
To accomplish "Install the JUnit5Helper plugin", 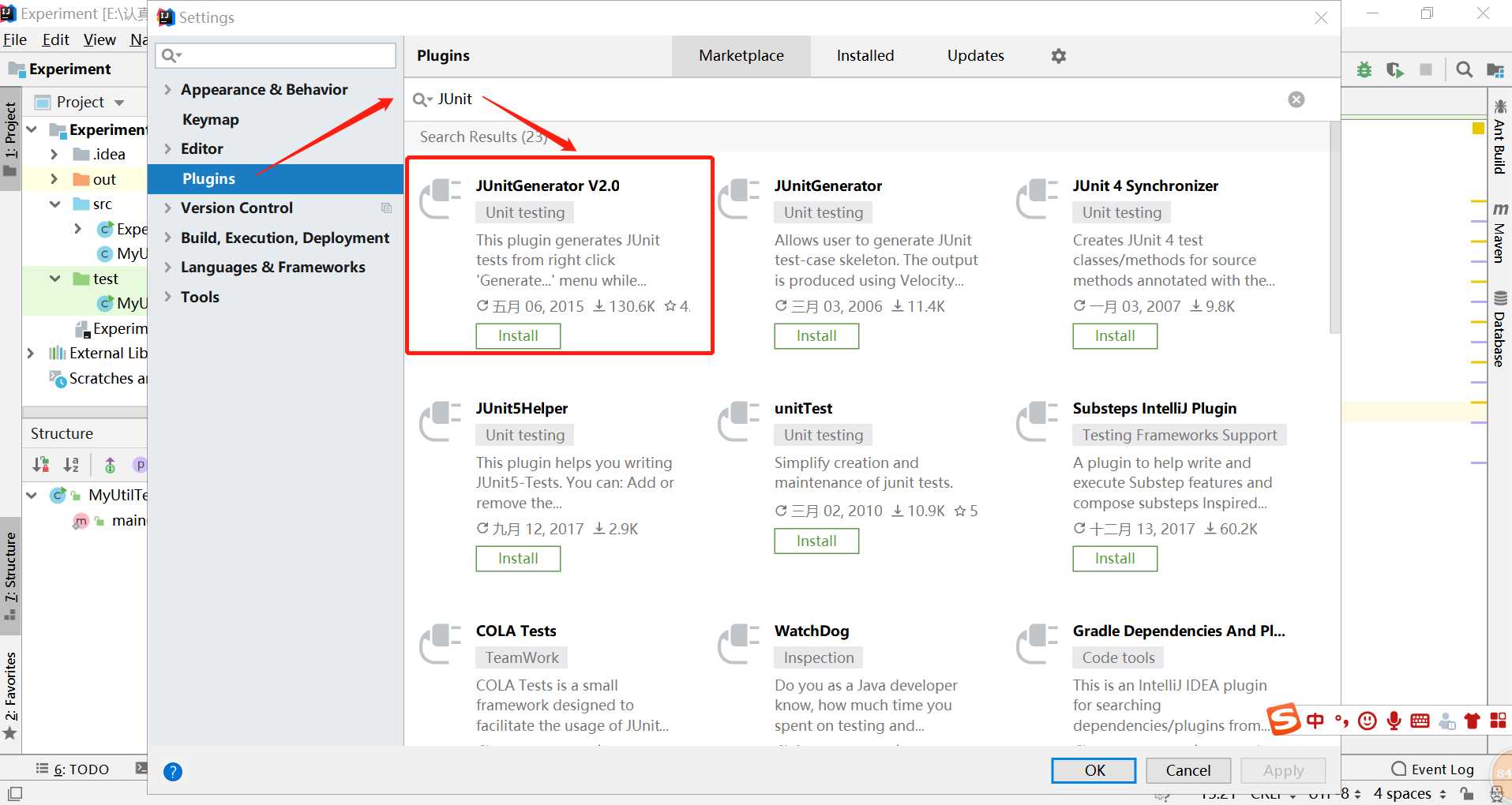I will 518,559.
